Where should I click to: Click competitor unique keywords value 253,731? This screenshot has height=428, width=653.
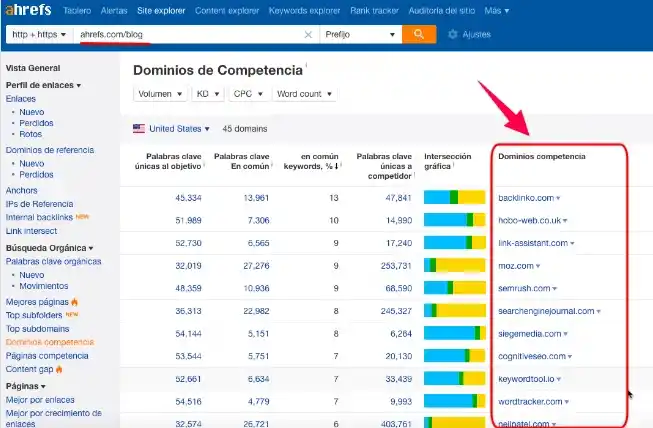tap(396, 266)
